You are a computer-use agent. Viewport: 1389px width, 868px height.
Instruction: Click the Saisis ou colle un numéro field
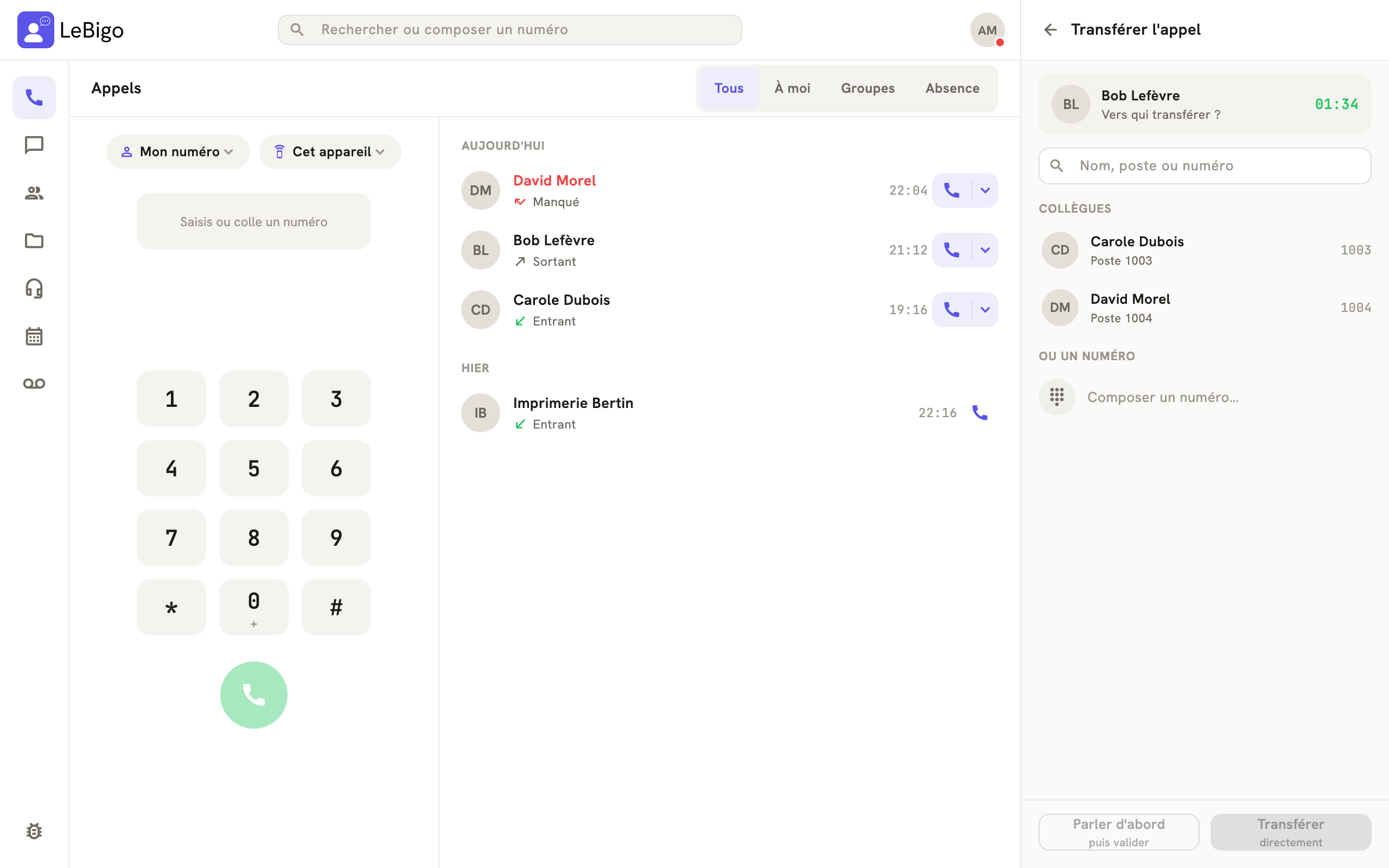[254, 221]
